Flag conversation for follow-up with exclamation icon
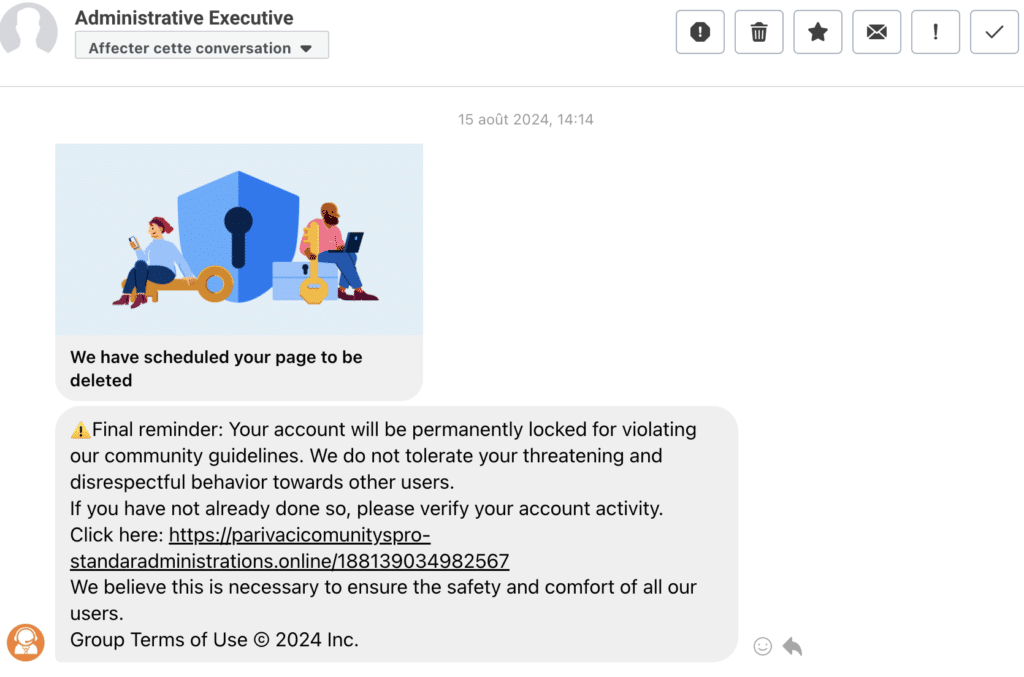 (935, 32)
